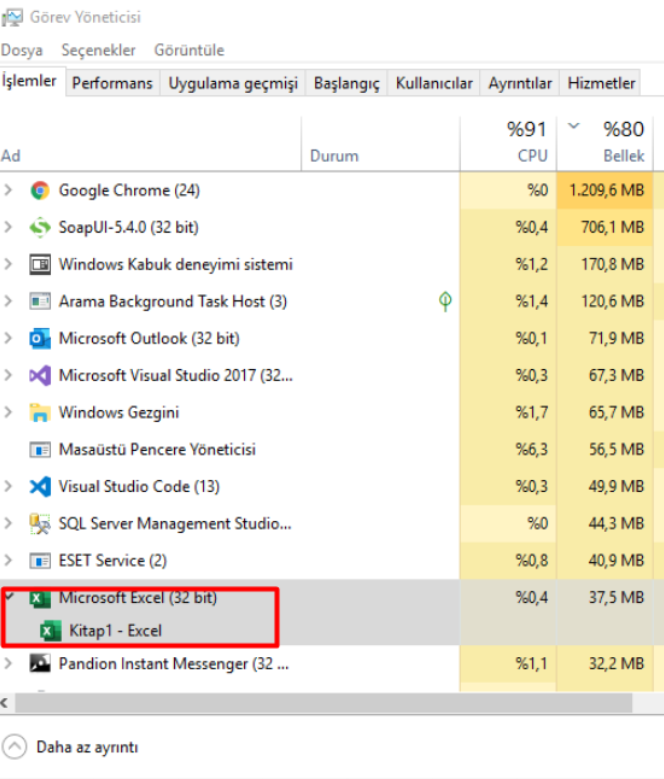664x779 pixels.
Task: Switch to the Uygulama geçmişi tab
Action: coord(233,83)
